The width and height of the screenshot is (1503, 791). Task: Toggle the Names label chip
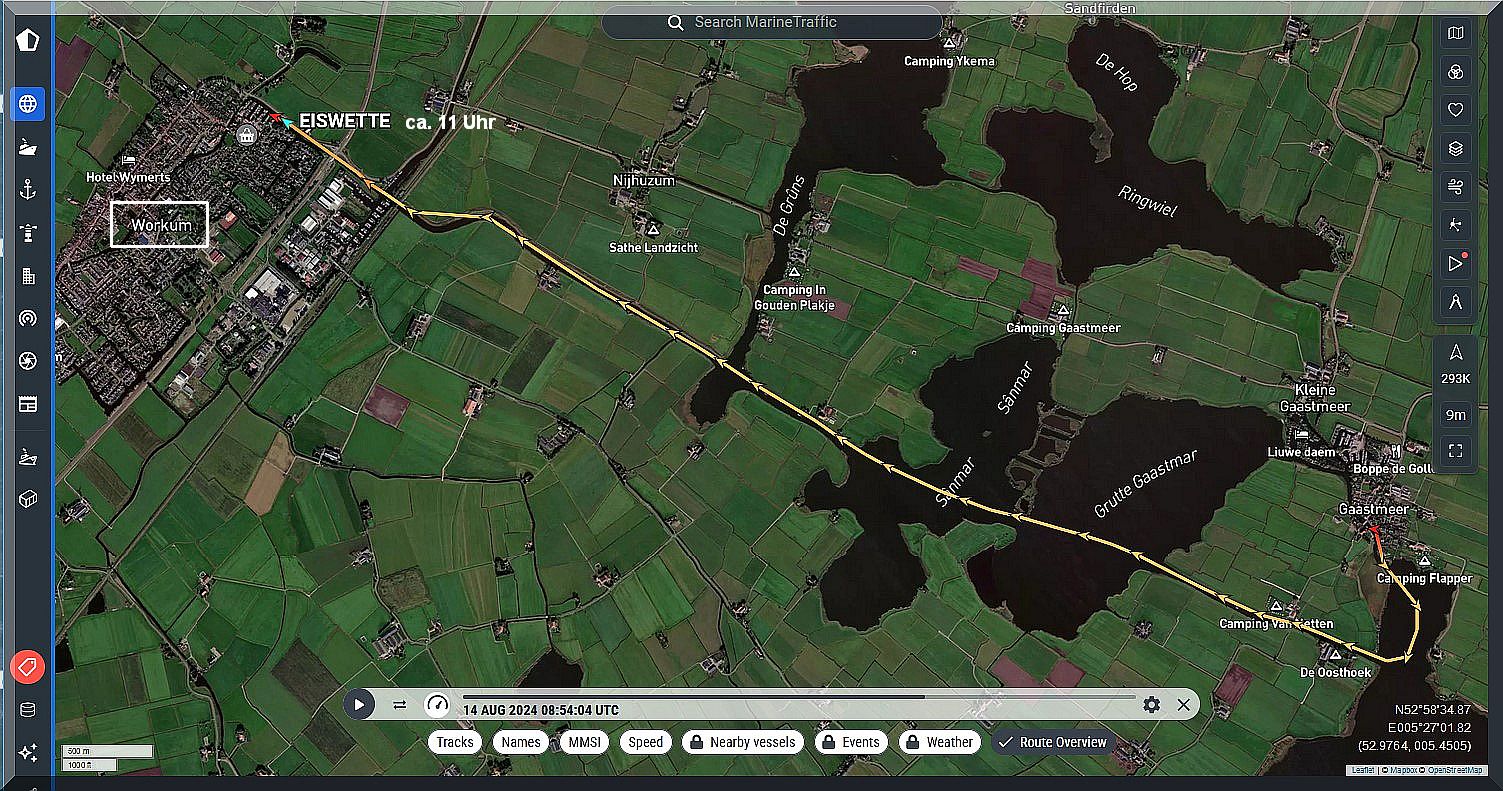coord(521,742)
